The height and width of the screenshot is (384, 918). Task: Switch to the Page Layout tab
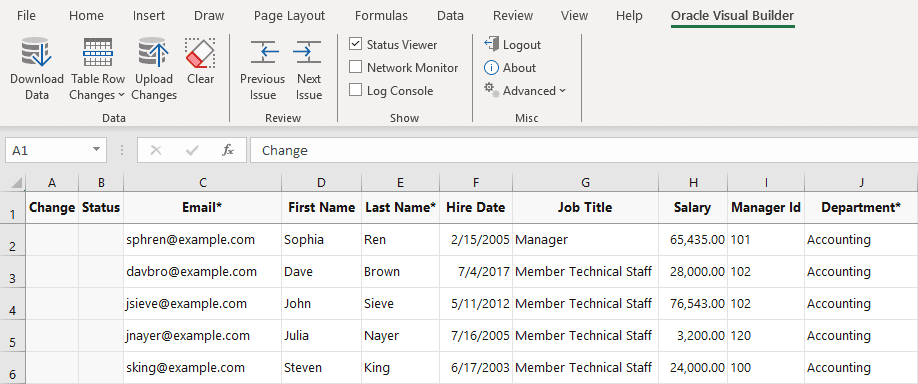pos(289,16)
